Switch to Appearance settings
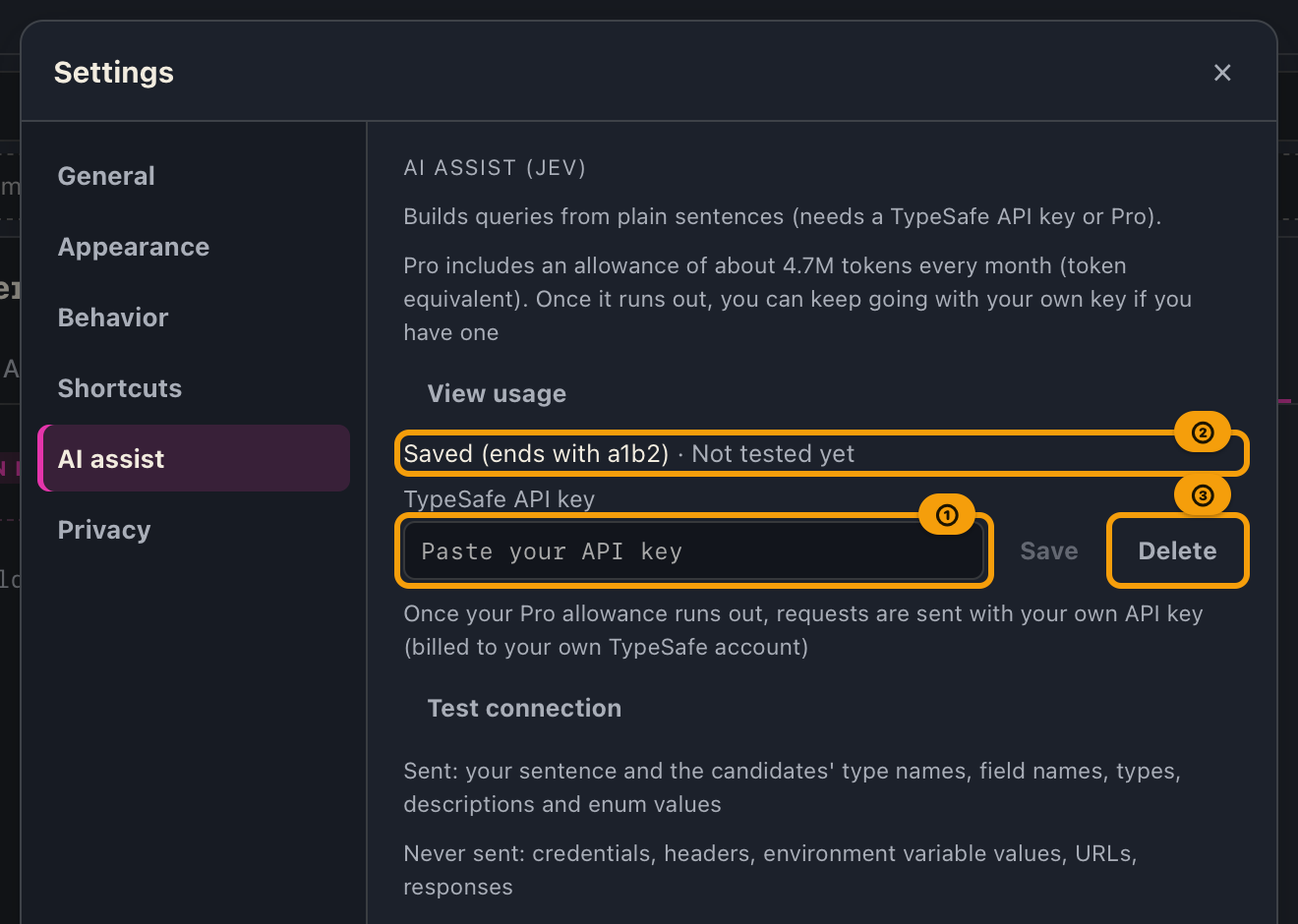1298x924 pixels. [194, 247]
